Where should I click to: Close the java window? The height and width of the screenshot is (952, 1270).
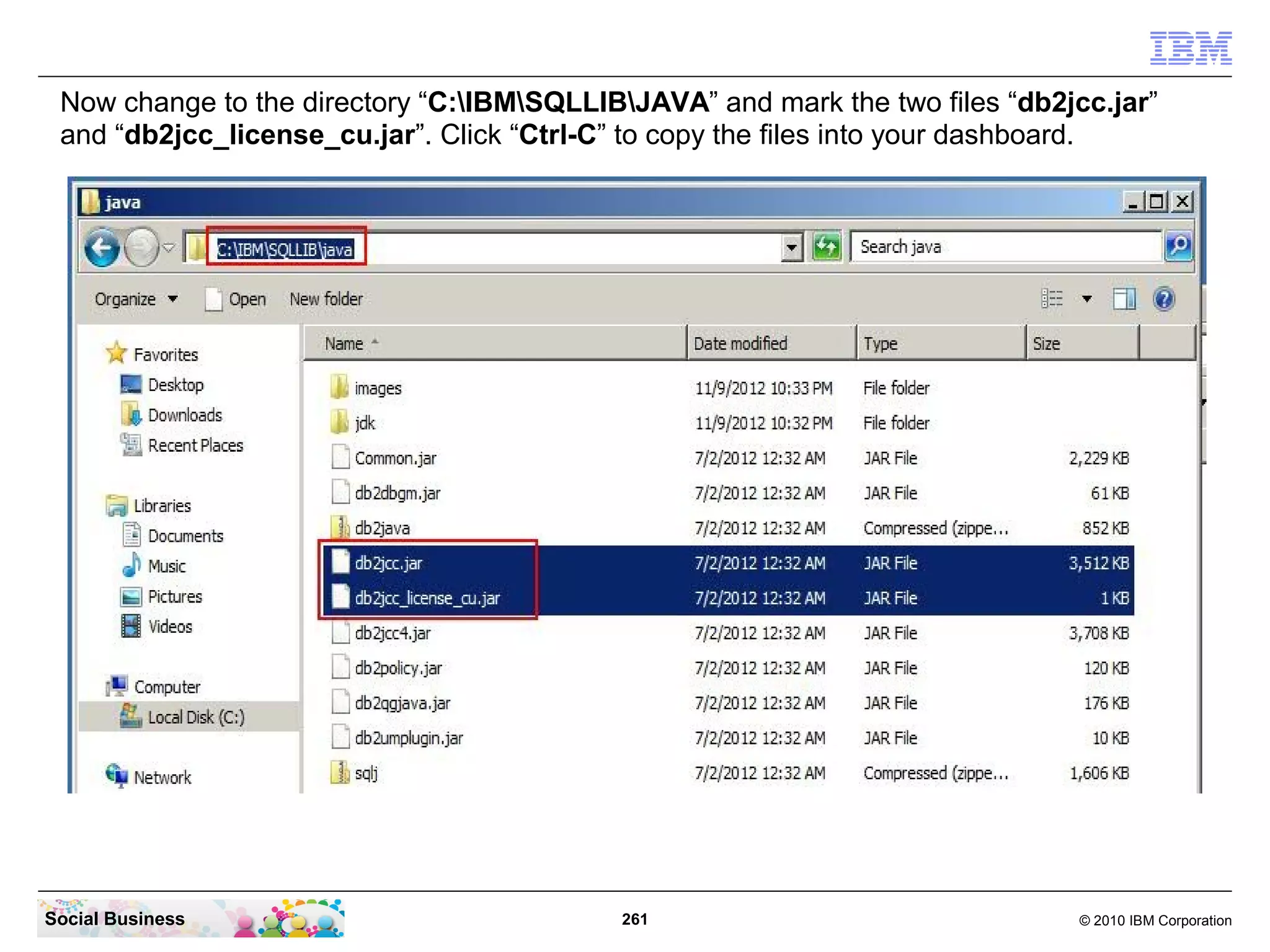coord(1182,201)
